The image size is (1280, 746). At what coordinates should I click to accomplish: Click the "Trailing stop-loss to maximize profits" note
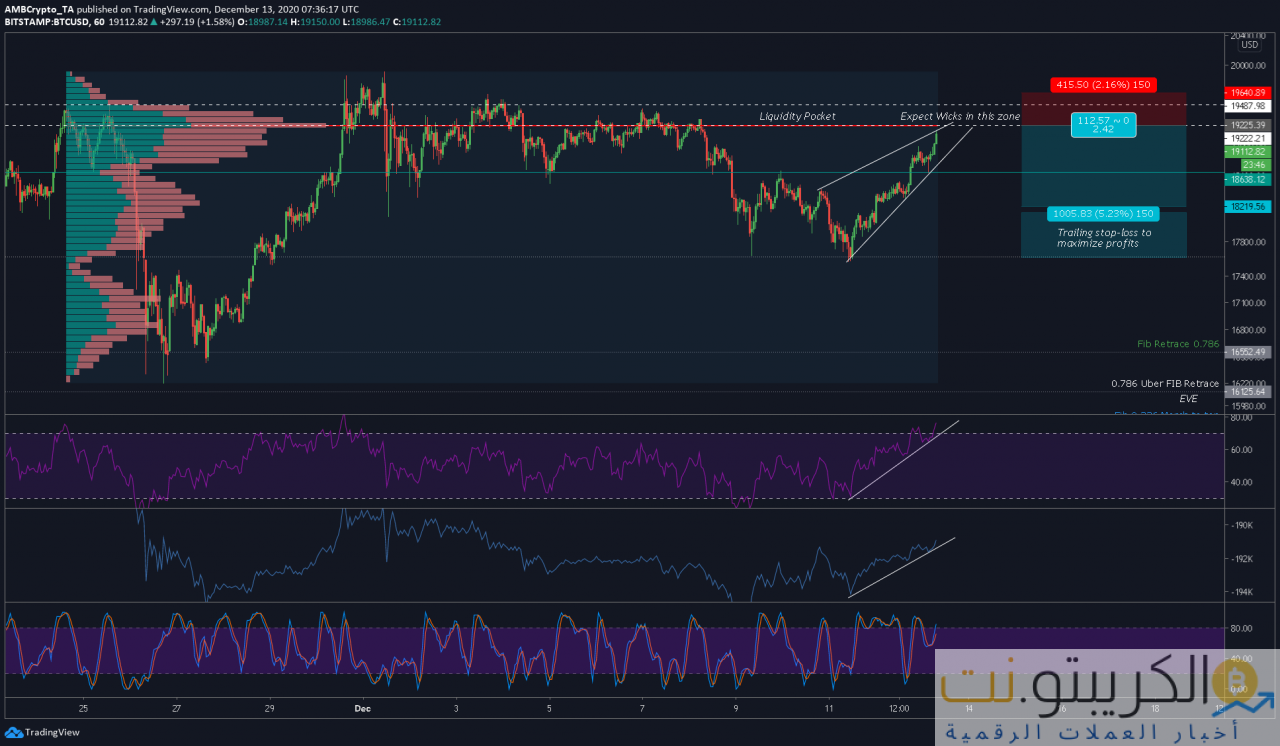pyautogui.click(x=1103, y=238)
